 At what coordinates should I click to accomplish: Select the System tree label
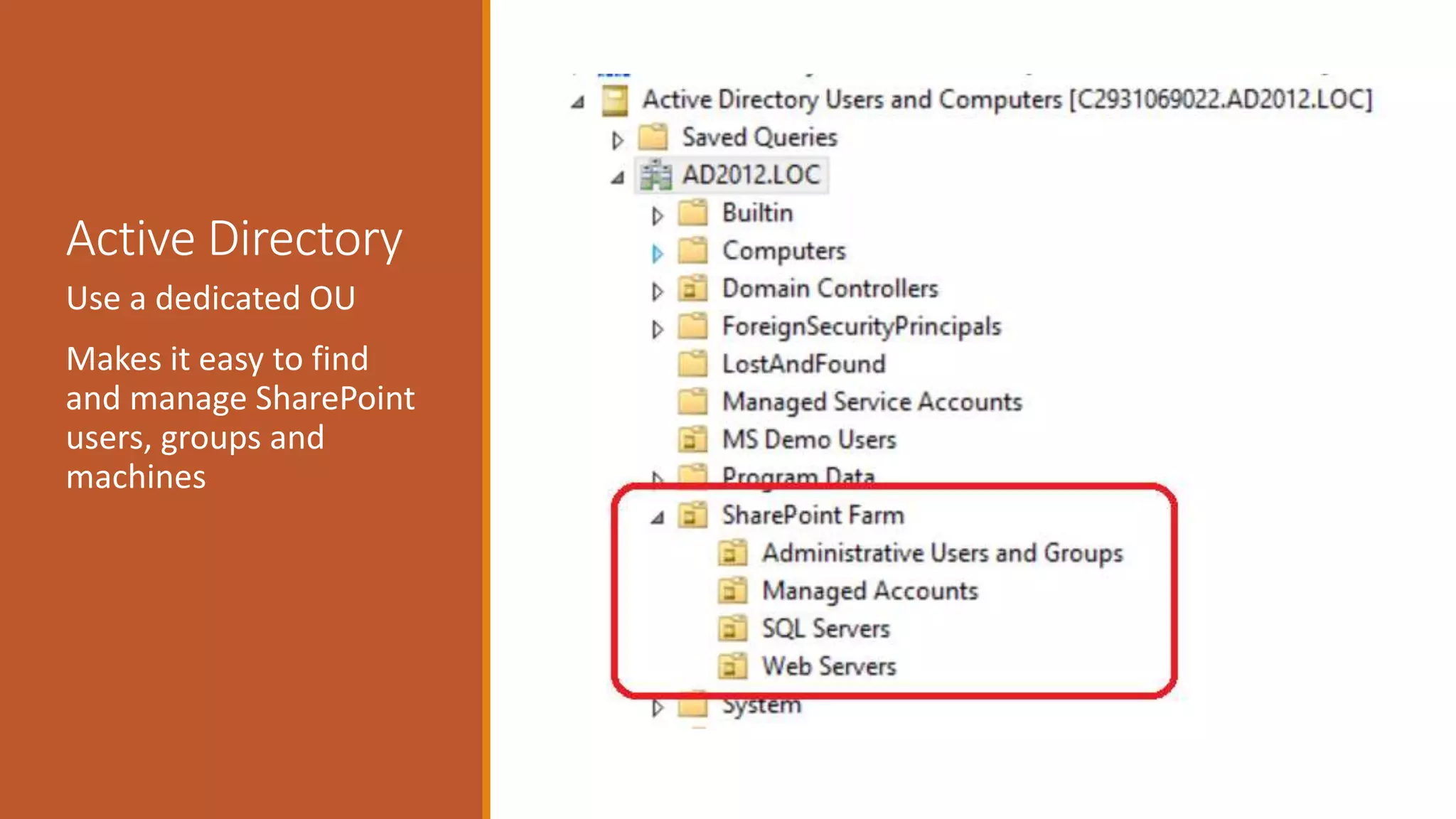pos(762,706)
